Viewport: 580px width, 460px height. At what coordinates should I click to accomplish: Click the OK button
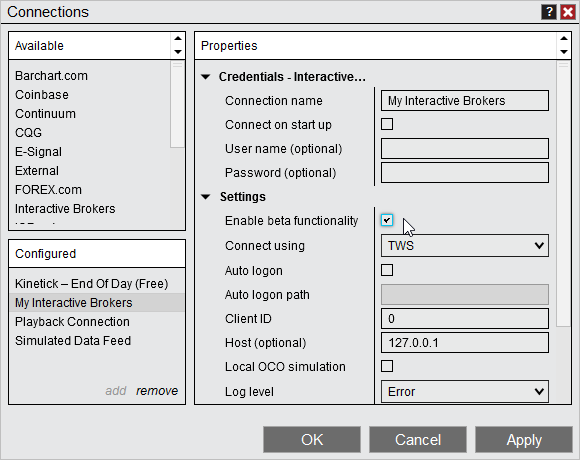click(x=312, y=440)
